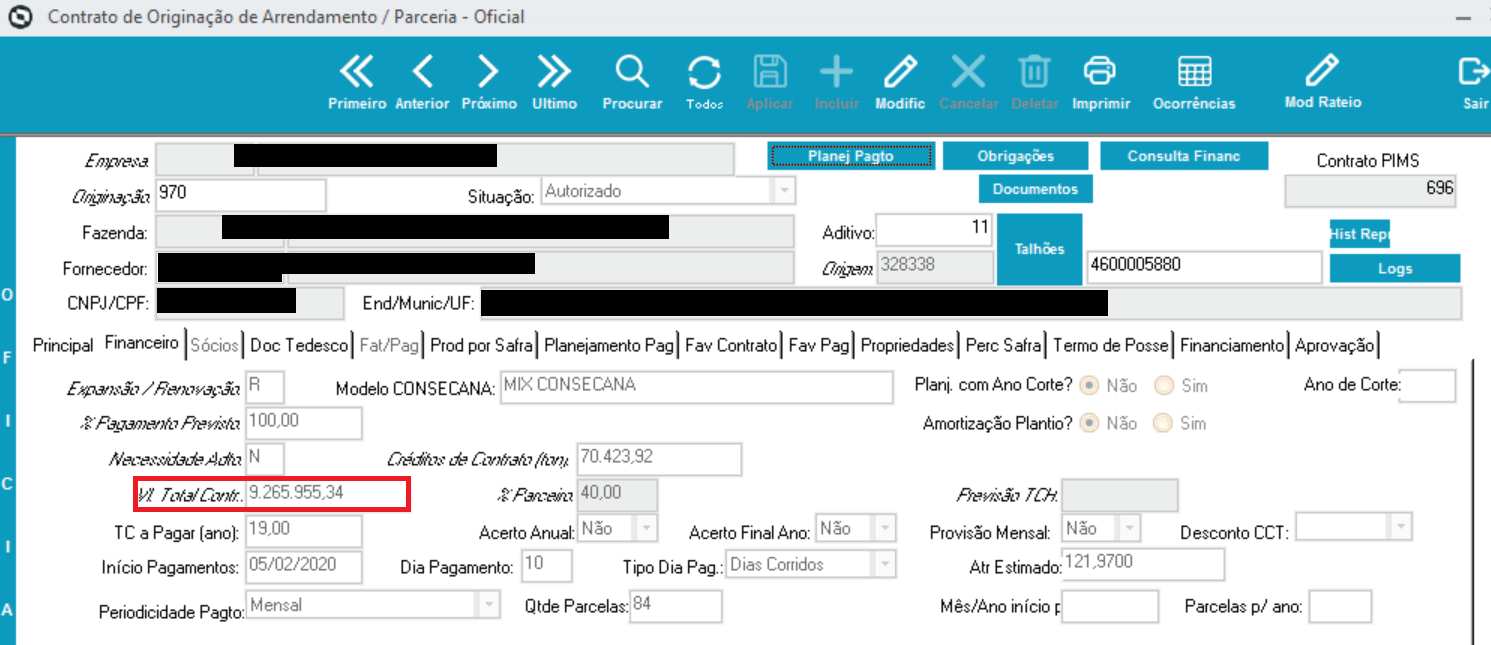Open the Aprovação tab

[x=1334, y=345]
